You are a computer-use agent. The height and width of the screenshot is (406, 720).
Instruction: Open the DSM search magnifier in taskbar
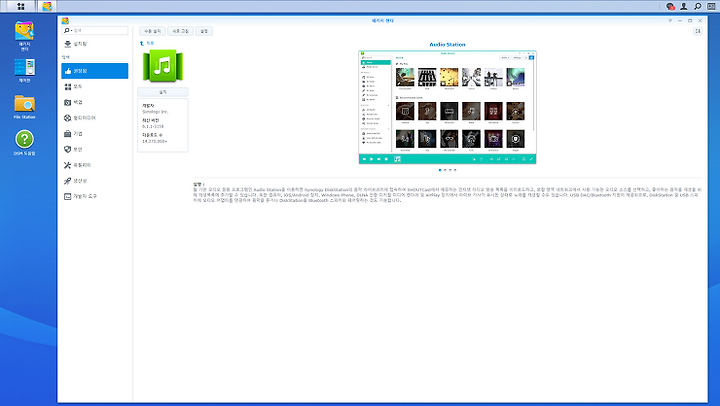click(698, 6)
